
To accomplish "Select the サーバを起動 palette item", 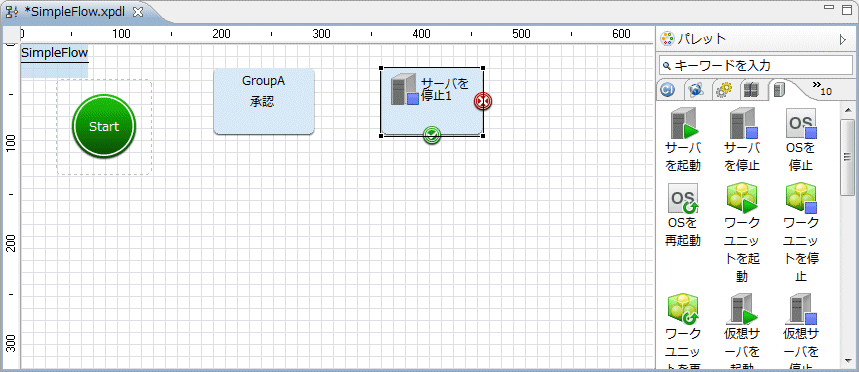I will [x=683, y=140].
